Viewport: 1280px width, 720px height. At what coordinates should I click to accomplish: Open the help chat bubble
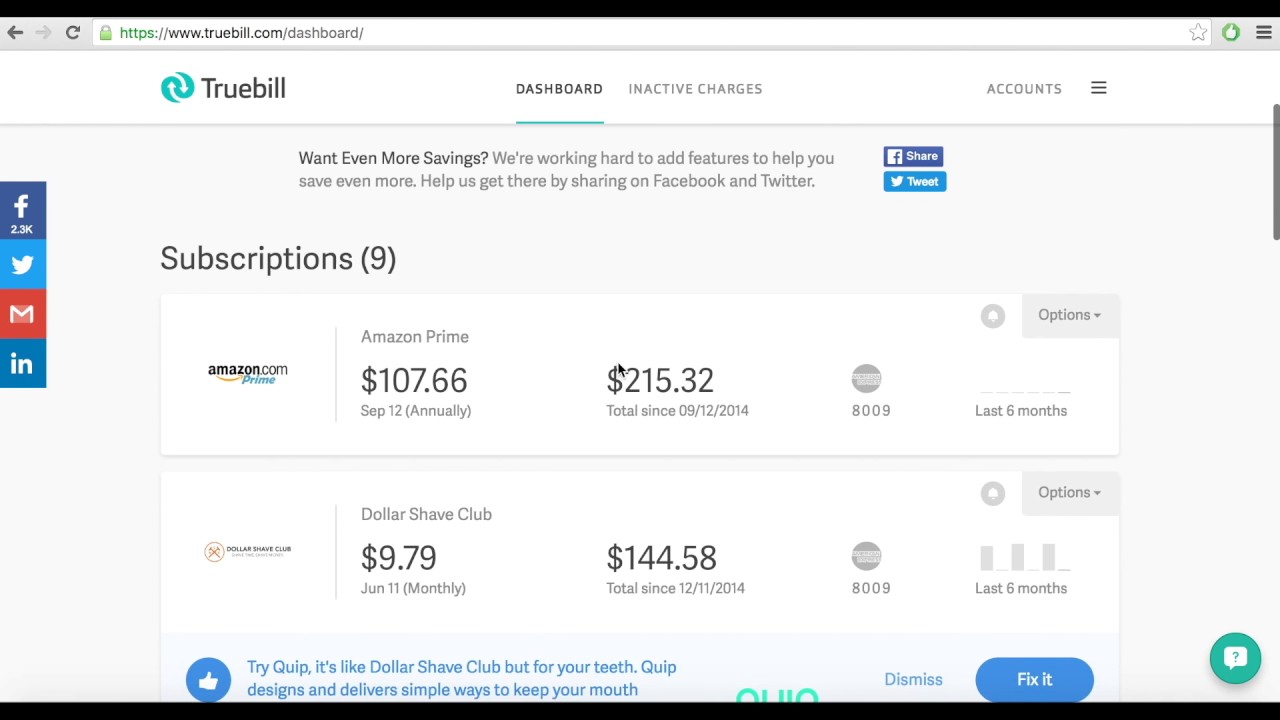tap(1235, 658)
